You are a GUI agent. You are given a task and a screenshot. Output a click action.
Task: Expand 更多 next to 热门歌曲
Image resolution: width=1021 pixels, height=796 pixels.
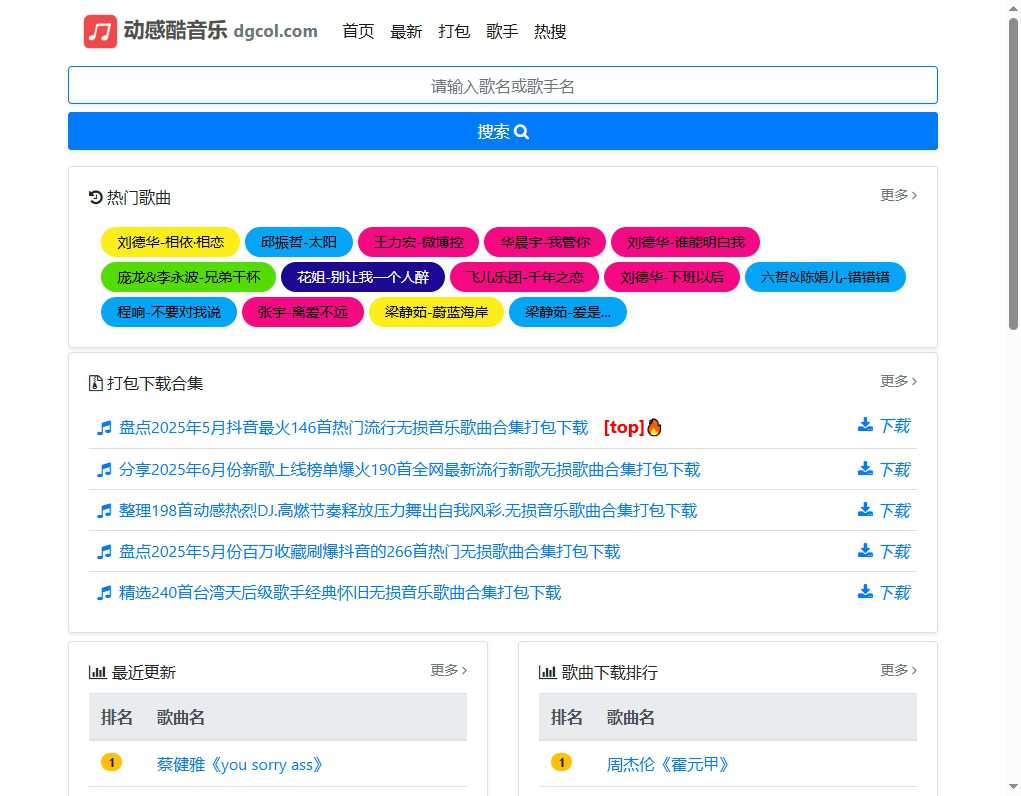click(x=896, y=196)
